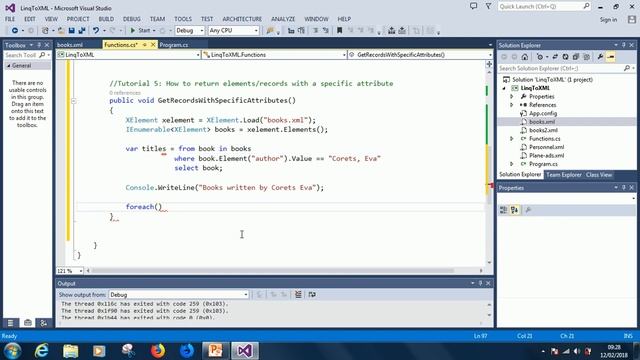
Task: Open the BUILD menu
Action: 106,19
